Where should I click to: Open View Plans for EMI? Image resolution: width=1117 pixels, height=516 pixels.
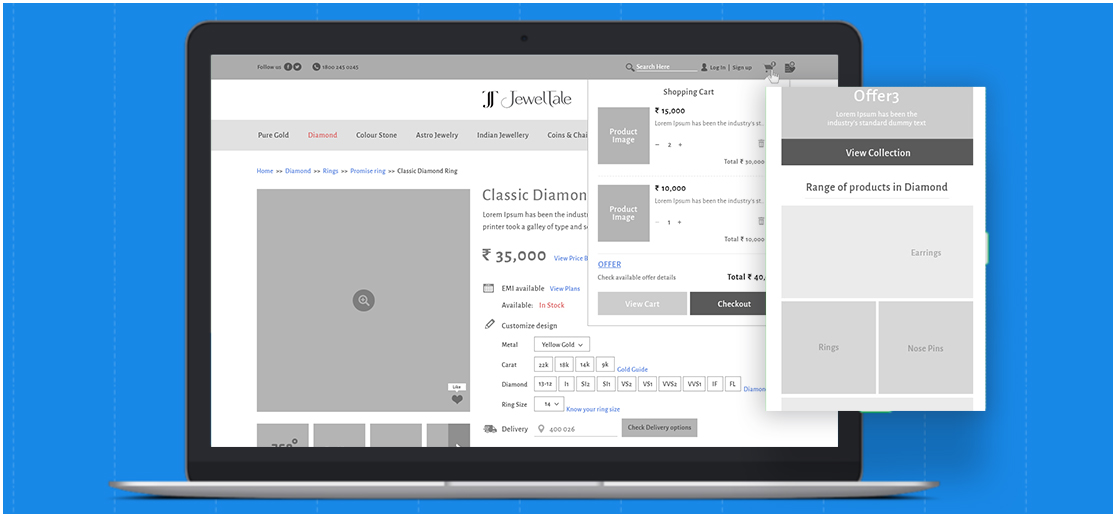coord(565,289)
